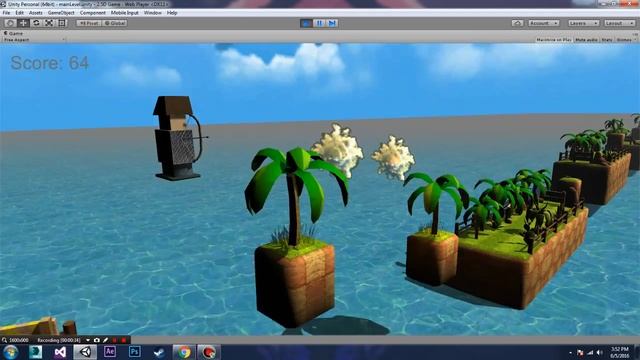
Task: Open the screen recorder app on the taskbar
Action: tap(209, 352)
